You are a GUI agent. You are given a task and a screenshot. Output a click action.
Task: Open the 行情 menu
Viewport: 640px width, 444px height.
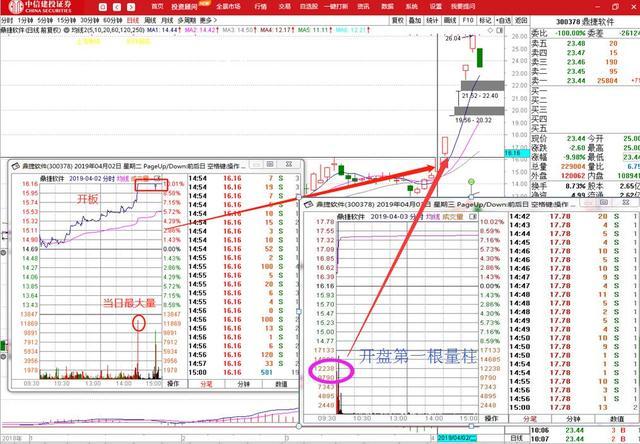260,7
